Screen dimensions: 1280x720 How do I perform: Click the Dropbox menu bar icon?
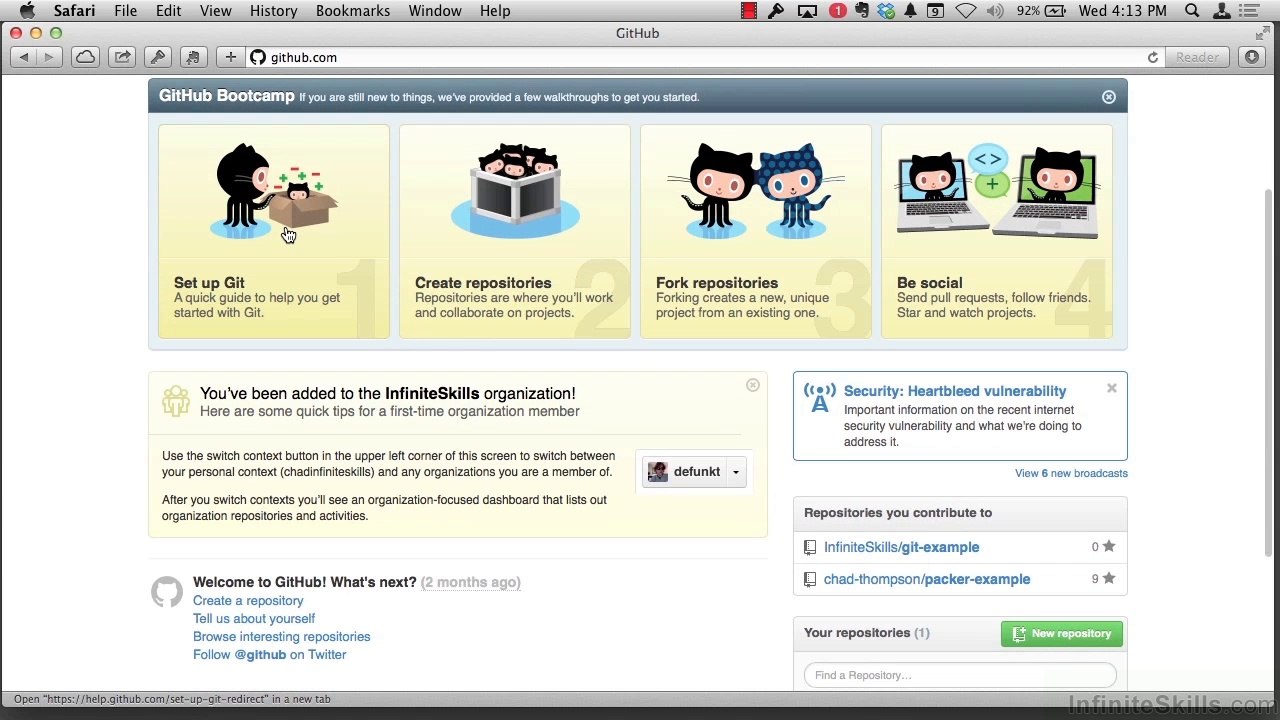click(x=886, y=11)
